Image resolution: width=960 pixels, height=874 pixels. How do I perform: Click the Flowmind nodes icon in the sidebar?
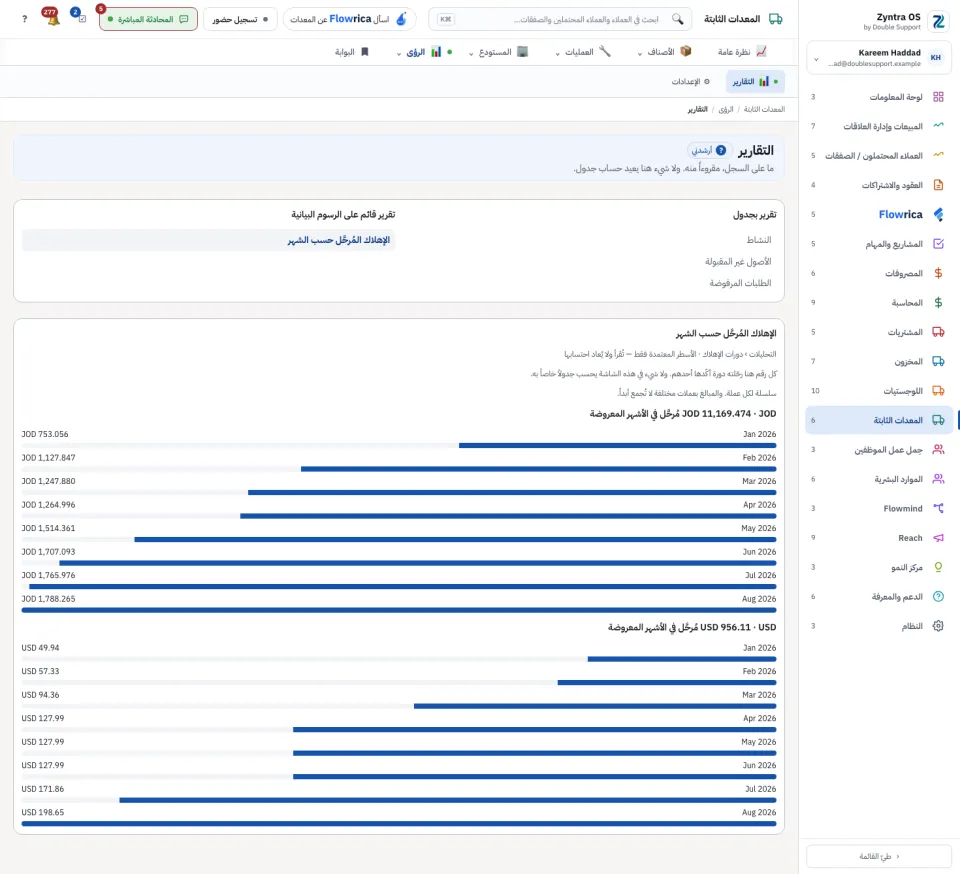[x=938, y=508]
